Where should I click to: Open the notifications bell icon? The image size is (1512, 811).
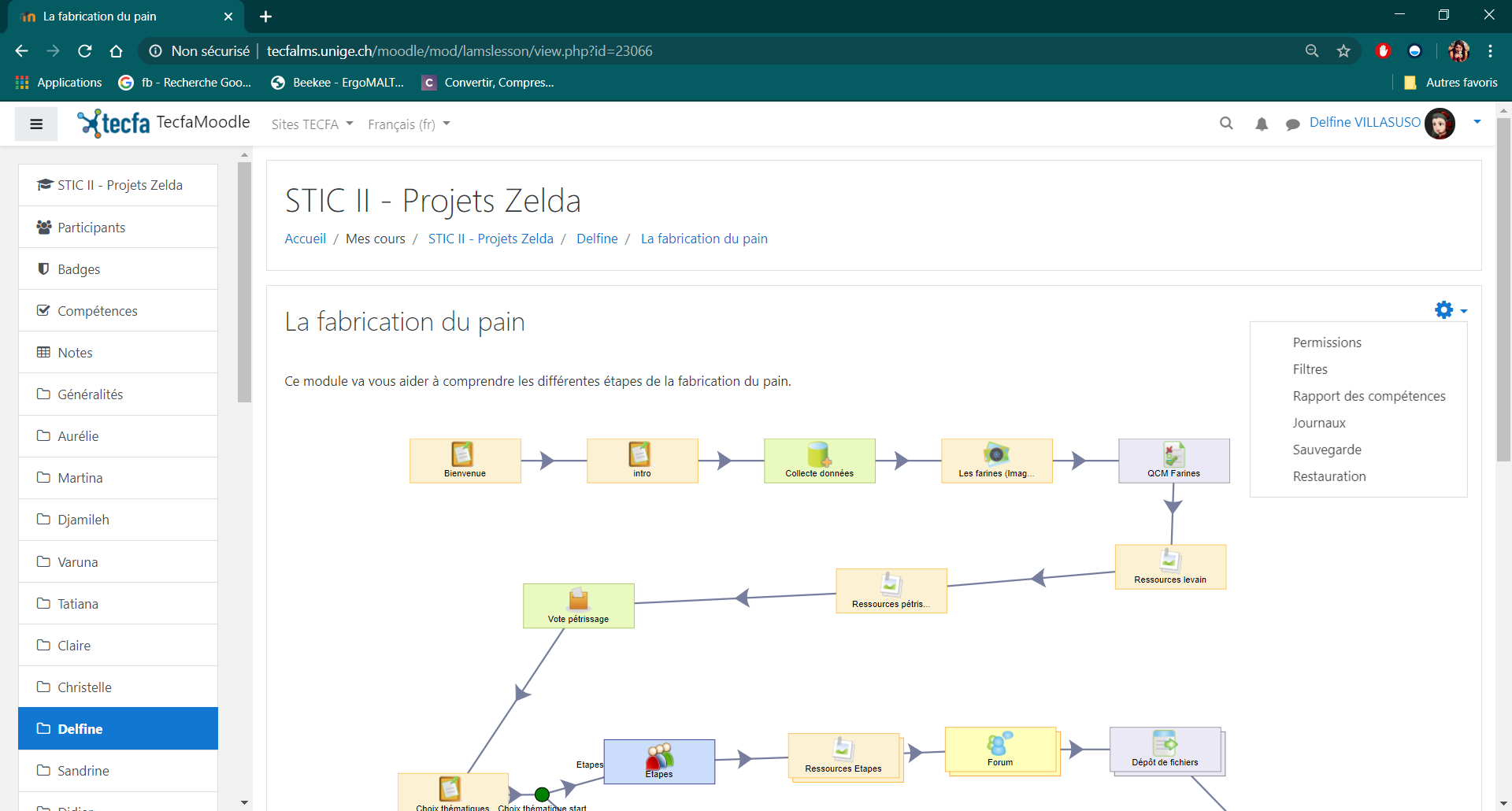pos(1262,124)
